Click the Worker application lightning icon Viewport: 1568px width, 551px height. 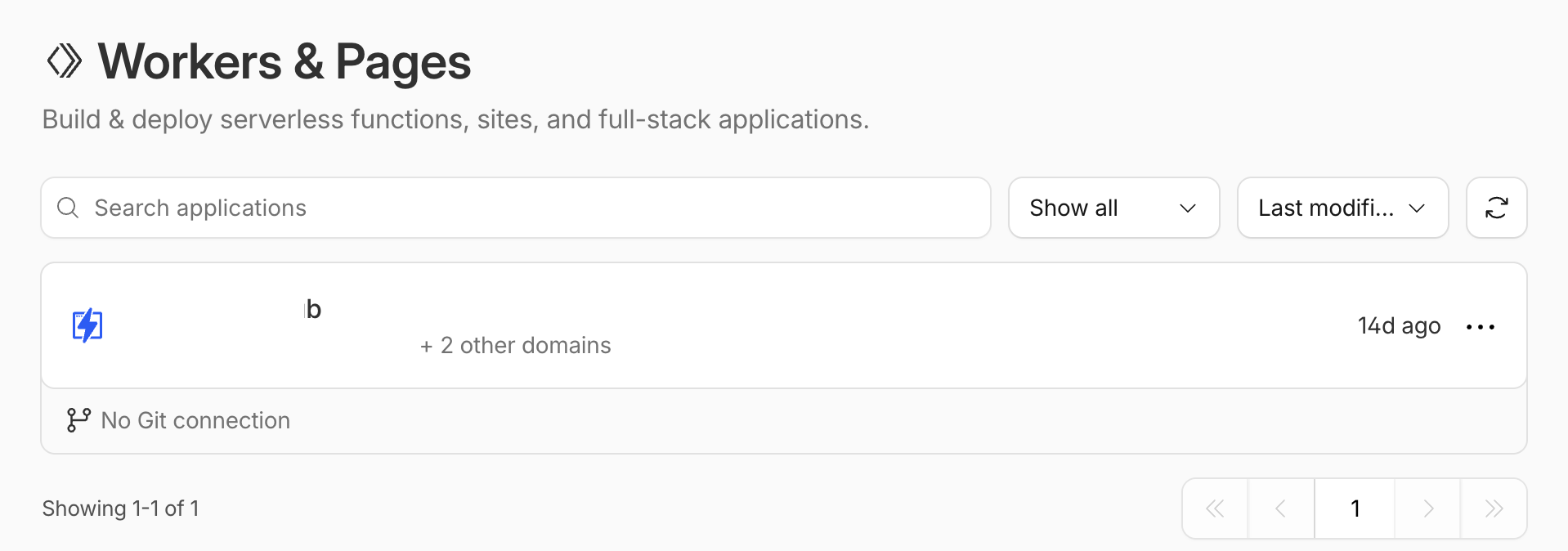[x=87, y=325]
